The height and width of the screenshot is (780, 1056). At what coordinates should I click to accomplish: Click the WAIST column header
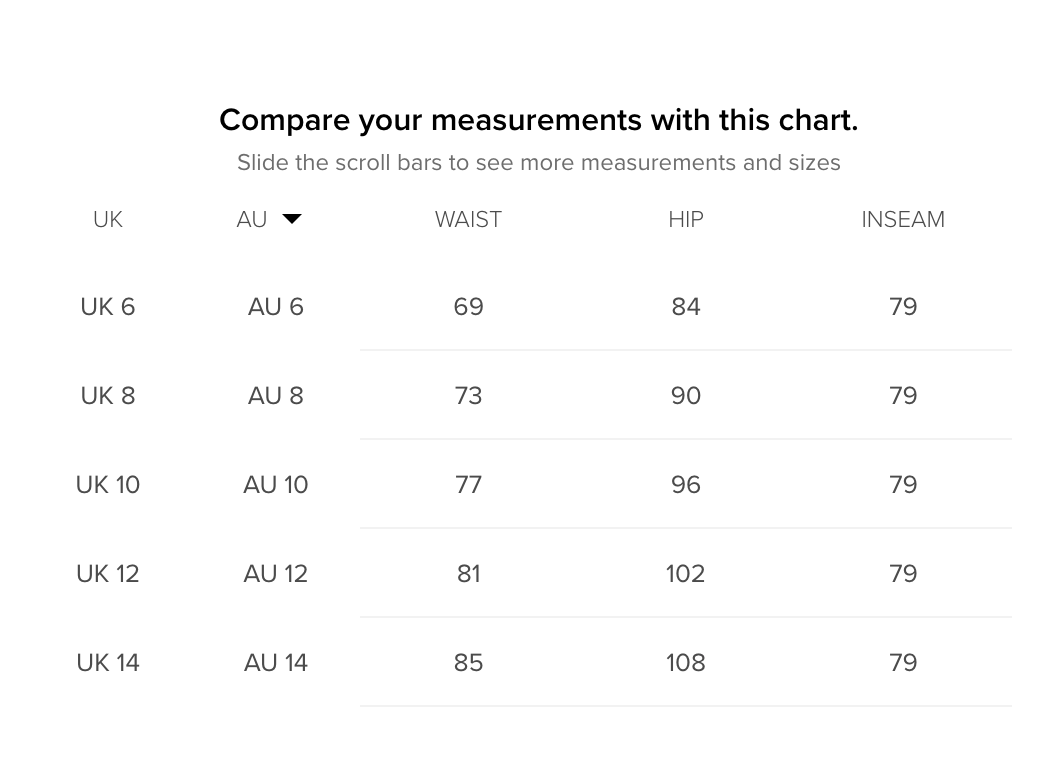(468, 220)
